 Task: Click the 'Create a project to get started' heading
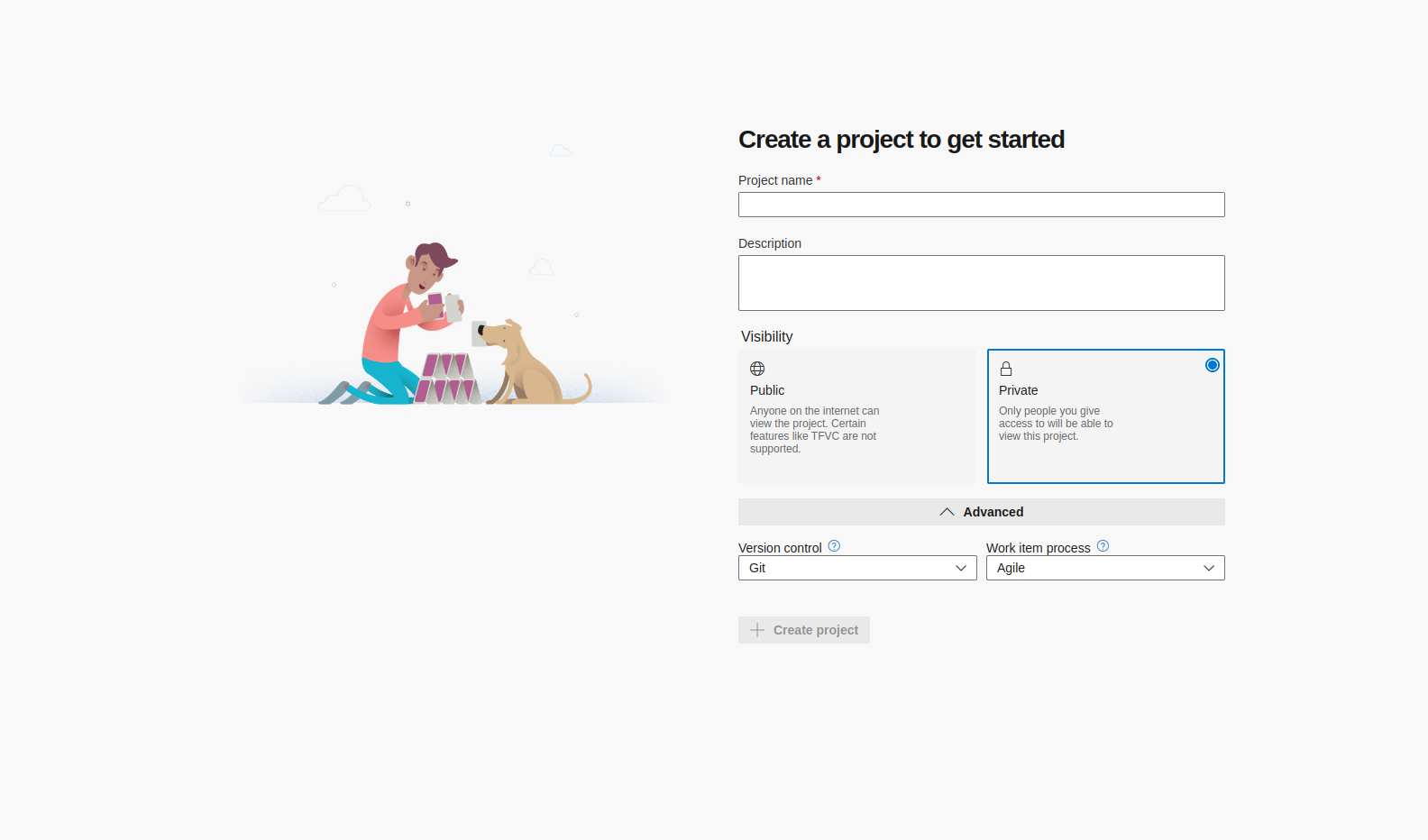point(902,140)
